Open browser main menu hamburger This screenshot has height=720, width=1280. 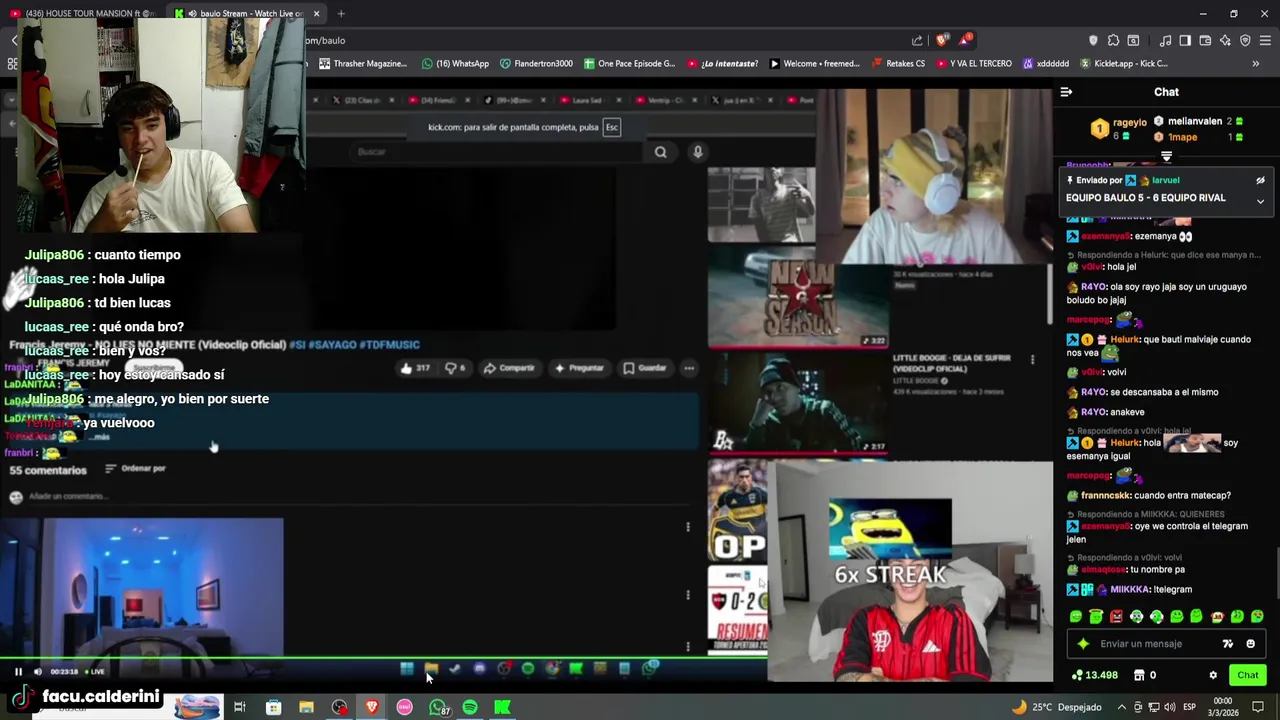point(1265,40)
